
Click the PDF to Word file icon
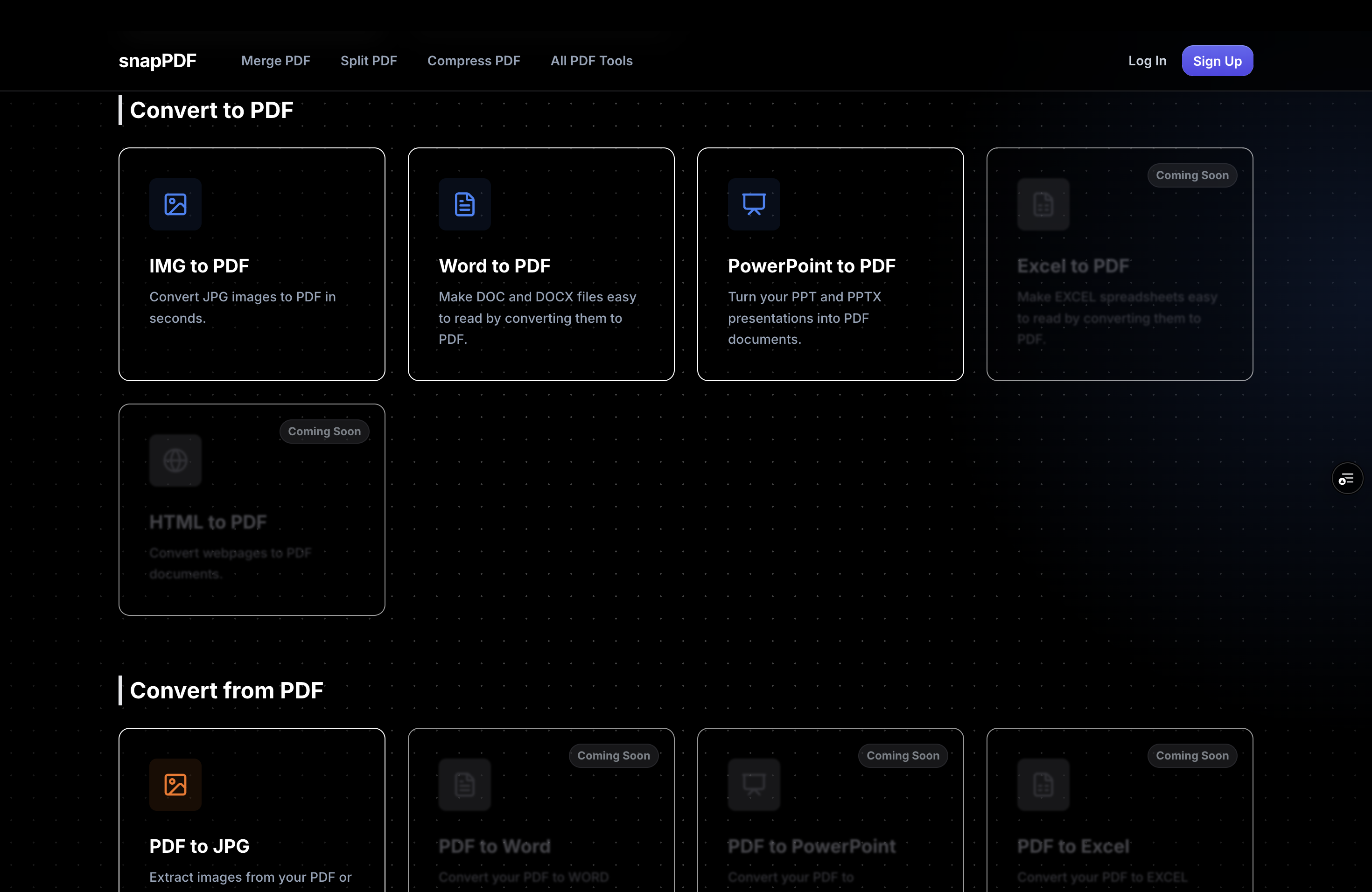click(x=465, y=784)
